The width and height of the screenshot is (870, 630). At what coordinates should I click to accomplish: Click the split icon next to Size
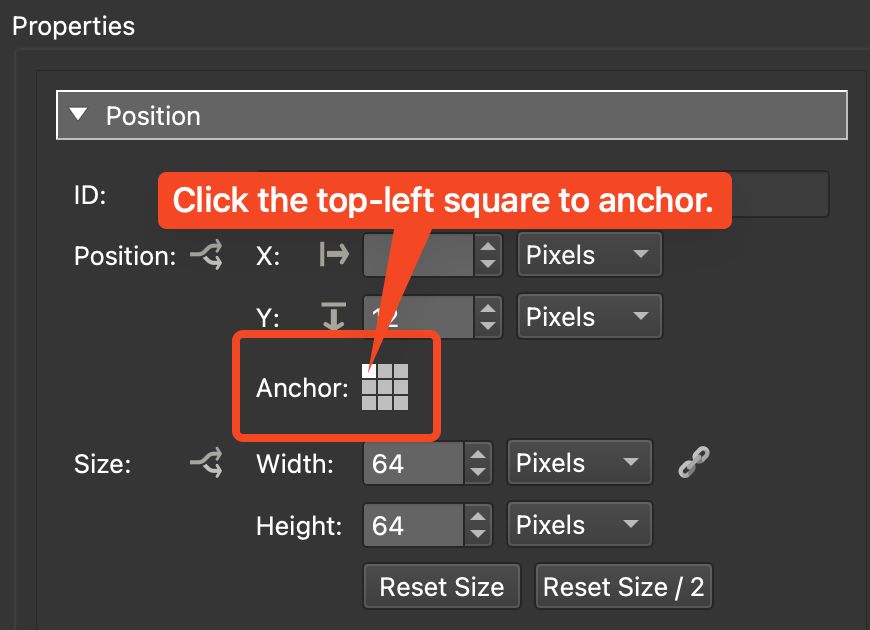tap(205, 463)
